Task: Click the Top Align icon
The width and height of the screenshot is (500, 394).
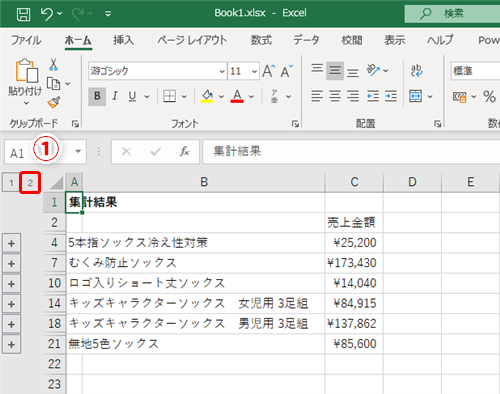Action: 317,70
